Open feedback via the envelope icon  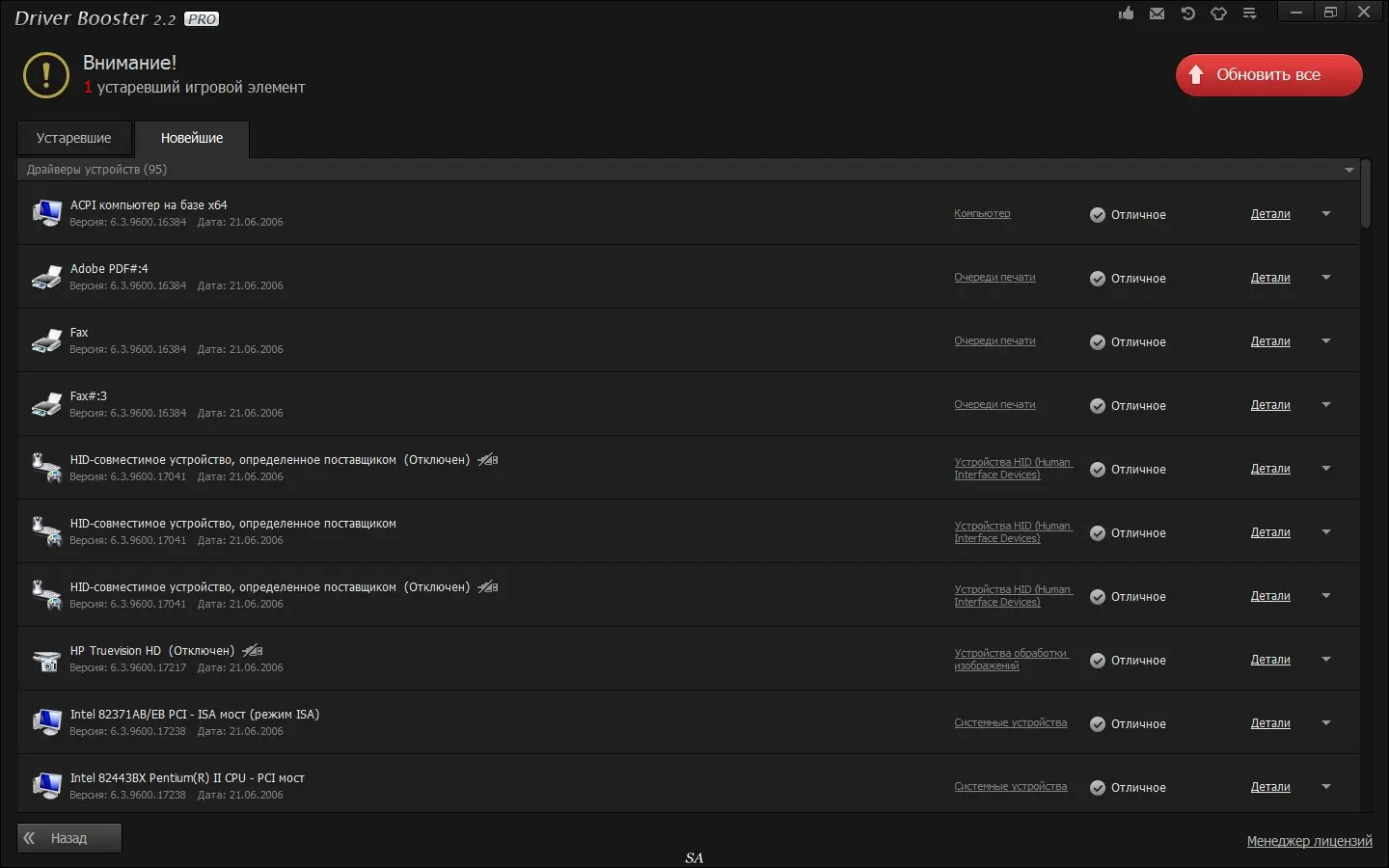point(1157,14)
